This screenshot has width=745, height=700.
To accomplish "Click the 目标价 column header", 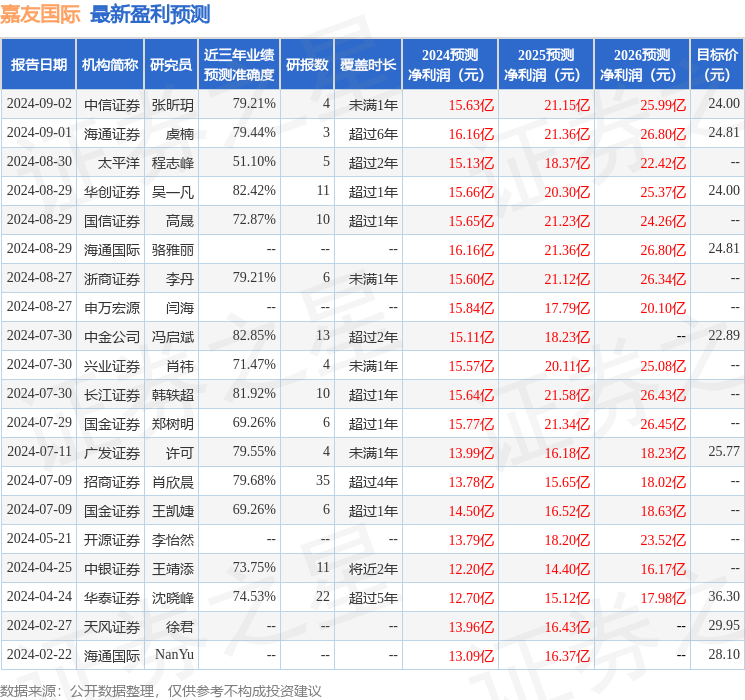I will 717,64.
